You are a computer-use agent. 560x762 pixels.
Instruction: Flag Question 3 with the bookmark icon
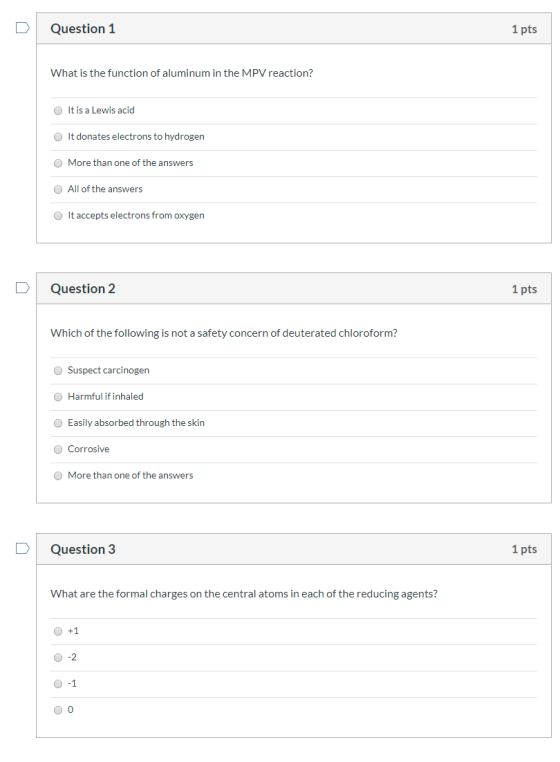tap(22, 548)
